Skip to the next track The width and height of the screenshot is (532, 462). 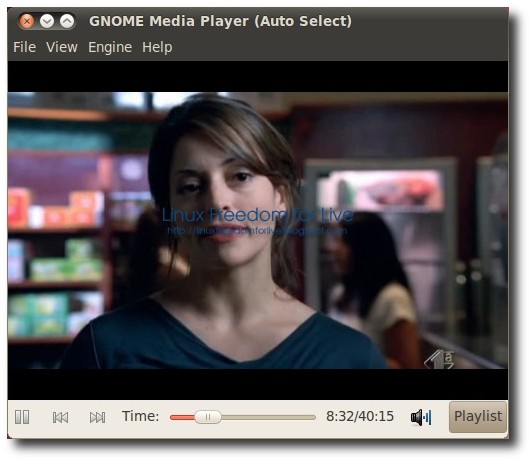(97, 417)
